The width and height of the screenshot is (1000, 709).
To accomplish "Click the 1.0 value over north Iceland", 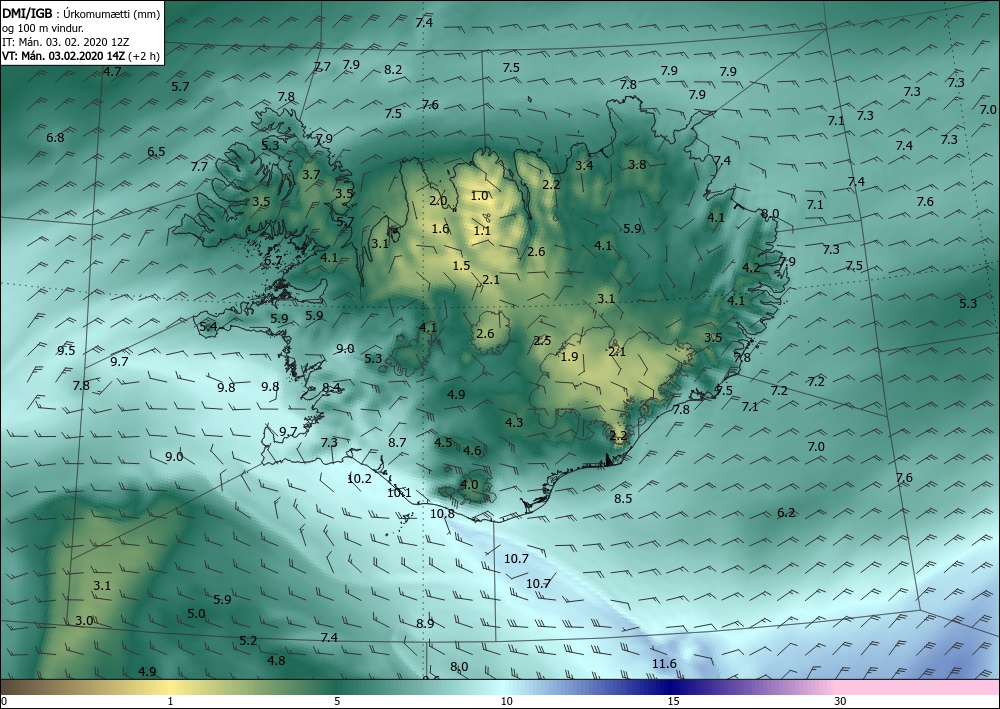I will pyautogui.click(x=479, y=196).
